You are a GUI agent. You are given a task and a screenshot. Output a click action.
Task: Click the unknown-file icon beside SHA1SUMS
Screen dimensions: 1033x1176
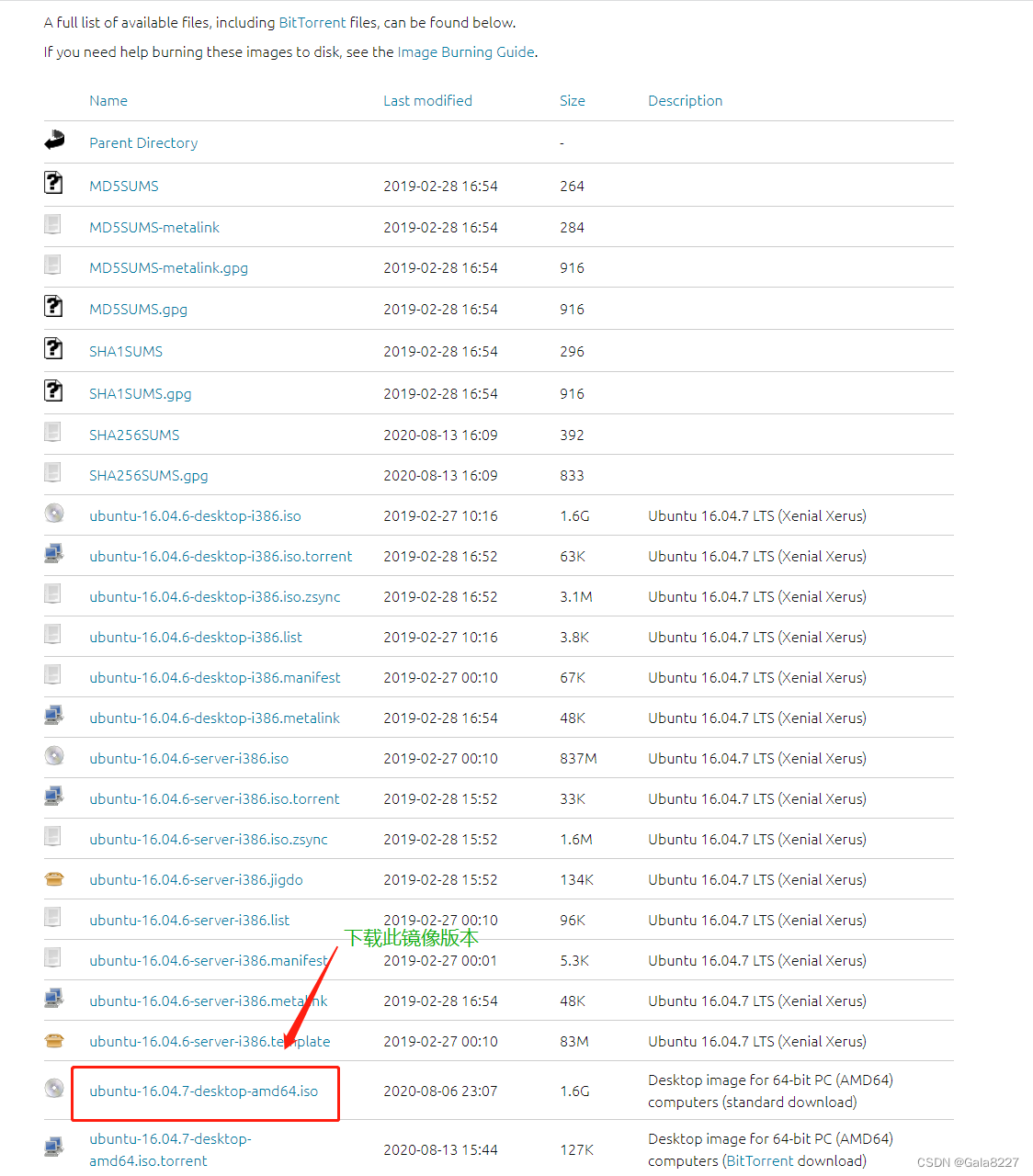(53, 348)
